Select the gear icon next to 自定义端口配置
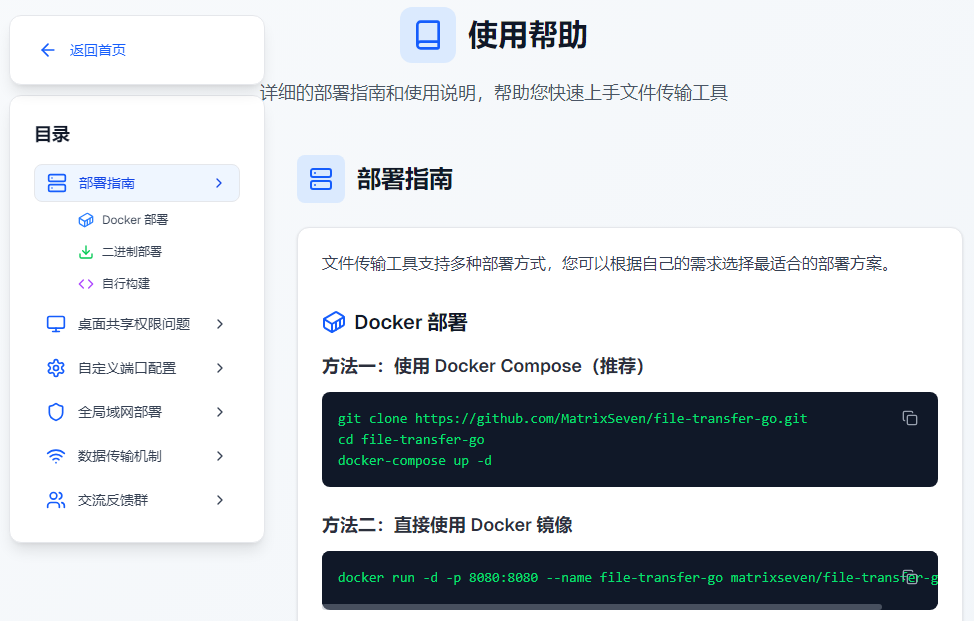Image resolution: width=974 pixels, height=621 pixels. [x=56, y=367]
